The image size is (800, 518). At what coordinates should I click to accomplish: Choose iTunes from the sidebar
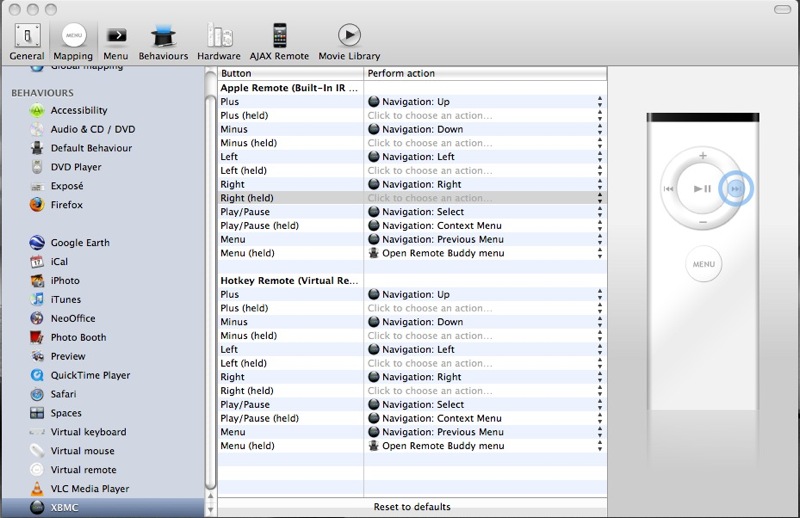click(x=66, y=300)
